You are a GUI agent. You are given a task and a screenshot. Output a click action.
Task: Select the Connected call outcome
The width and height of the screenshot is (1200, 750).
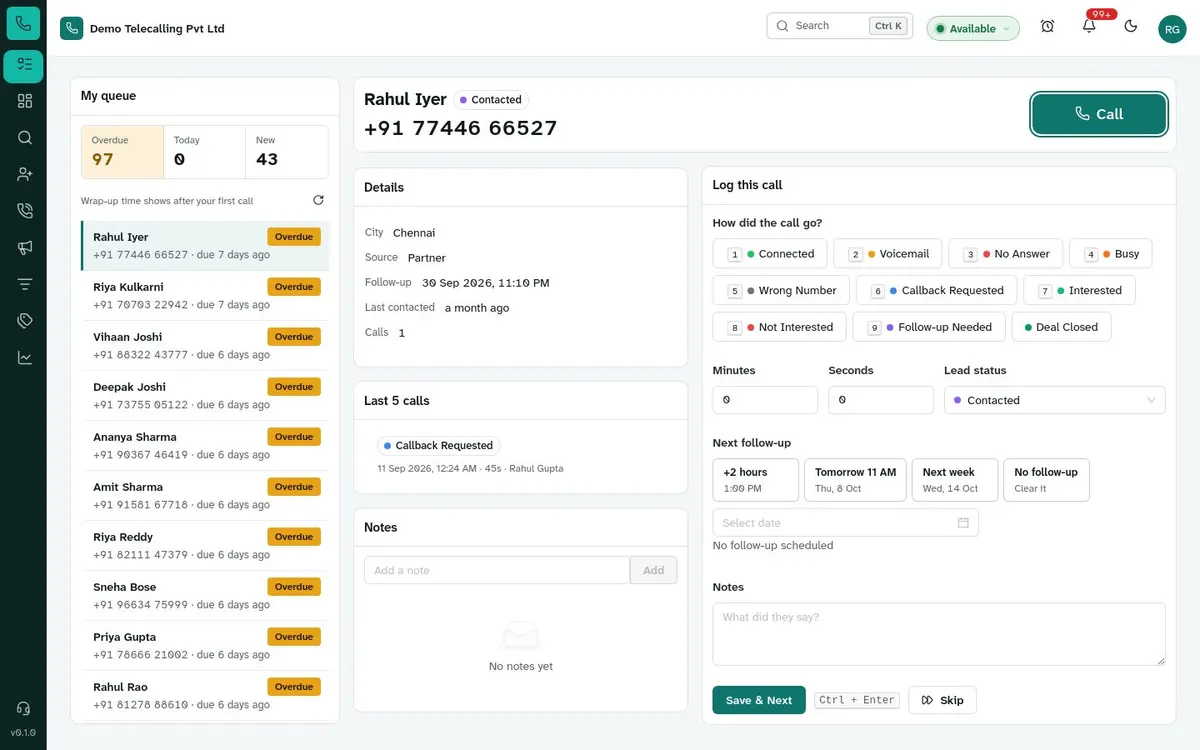coord(771,254)
